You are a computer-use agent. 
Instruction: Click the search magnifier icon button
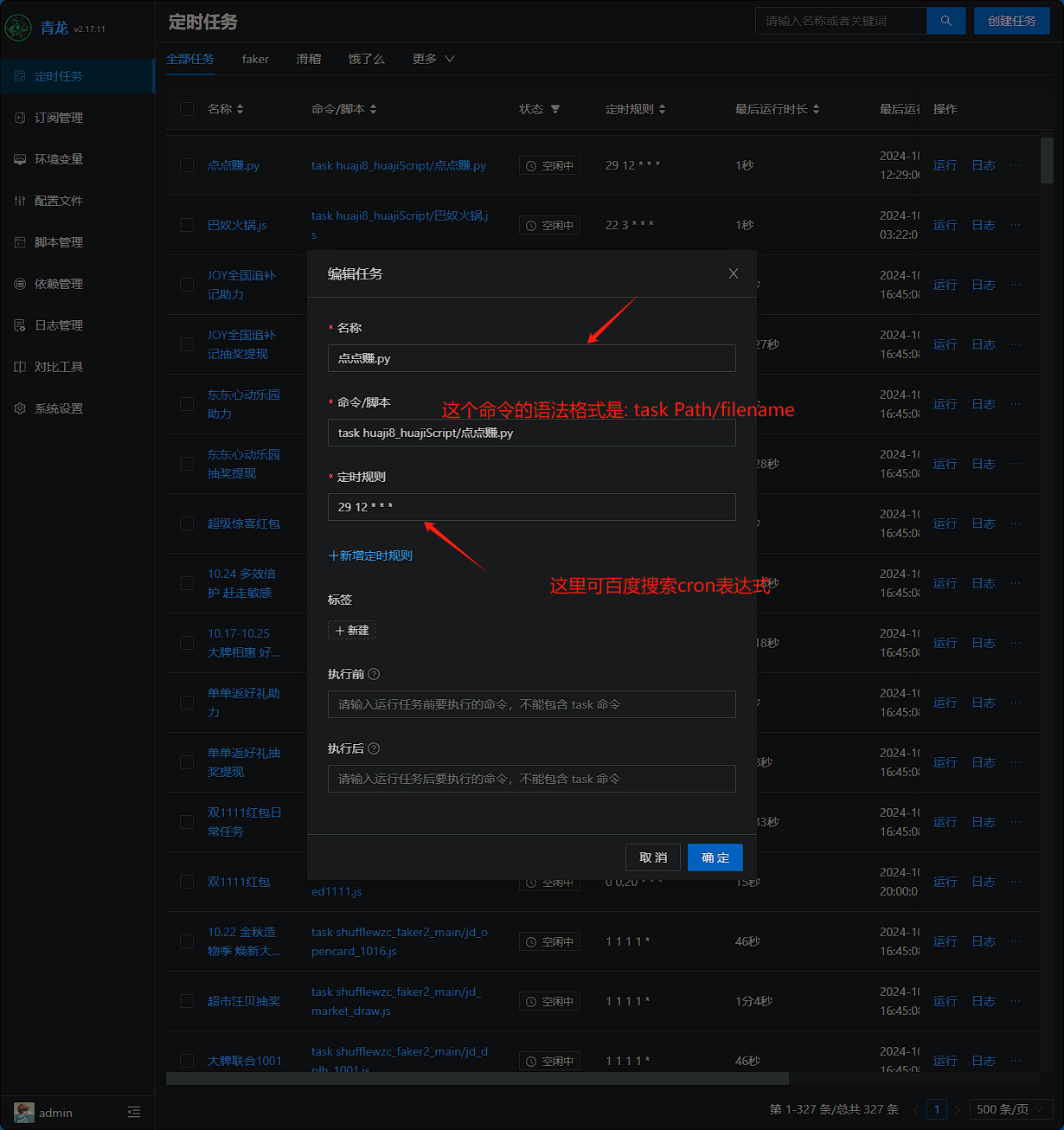(x=945, y=21)
